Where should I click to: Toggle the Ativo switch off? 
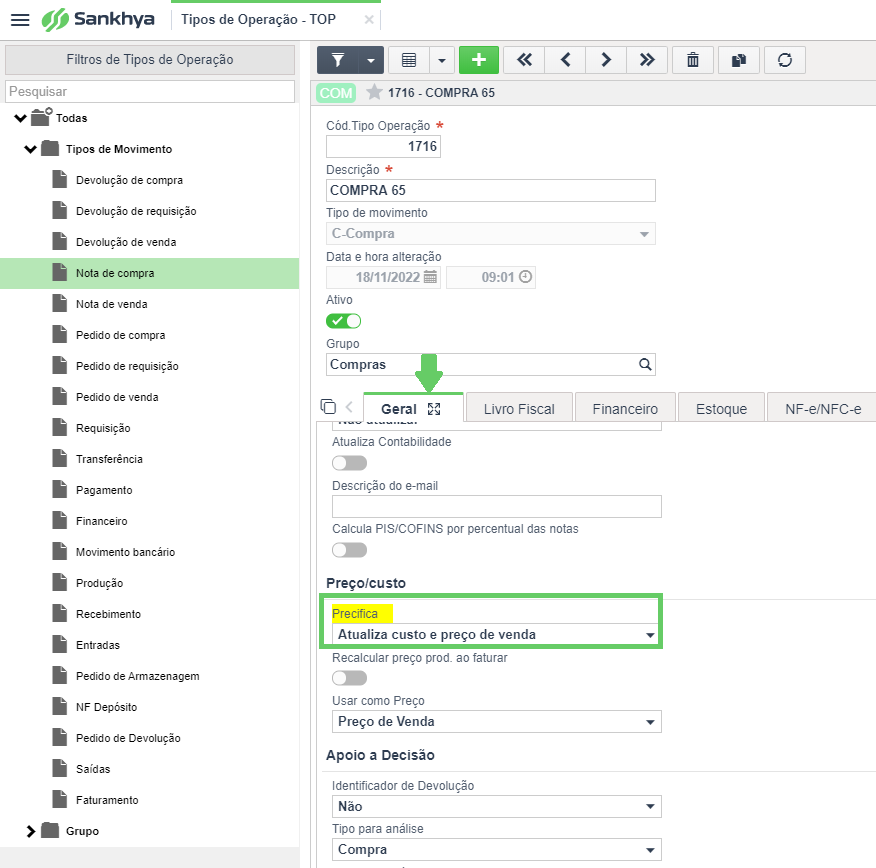pos(344,321)
